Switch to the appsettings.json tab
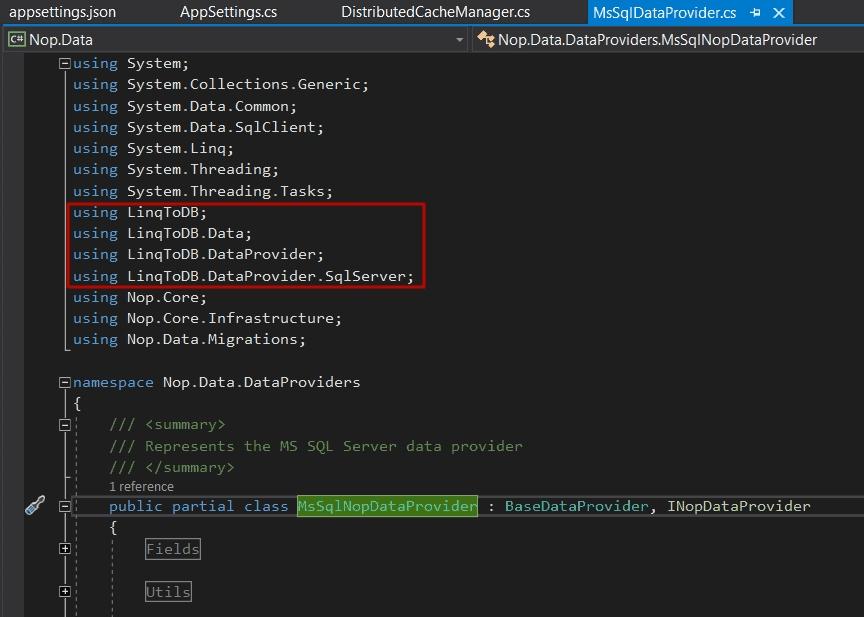Screen dimensions: 864x617 pyautogui.click(x=62, y=13)
